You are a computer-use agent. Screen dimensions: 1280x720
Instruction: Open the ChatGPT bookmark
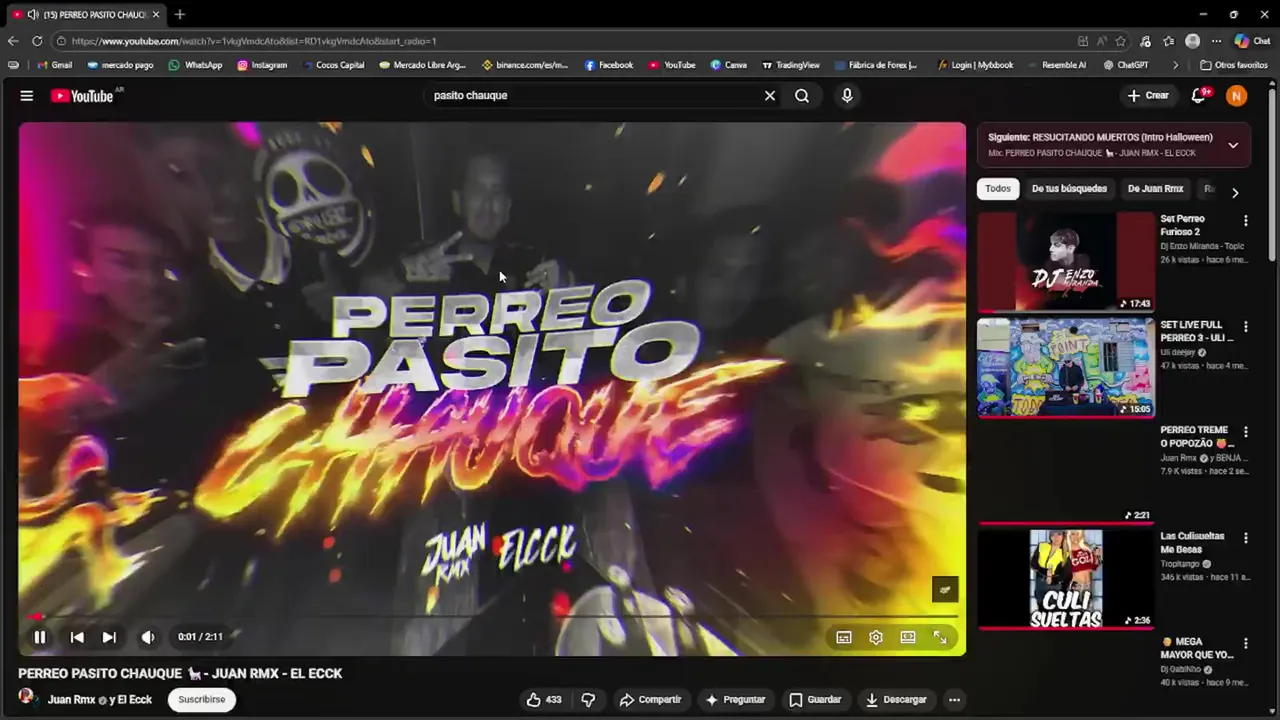coord(1126,65)
